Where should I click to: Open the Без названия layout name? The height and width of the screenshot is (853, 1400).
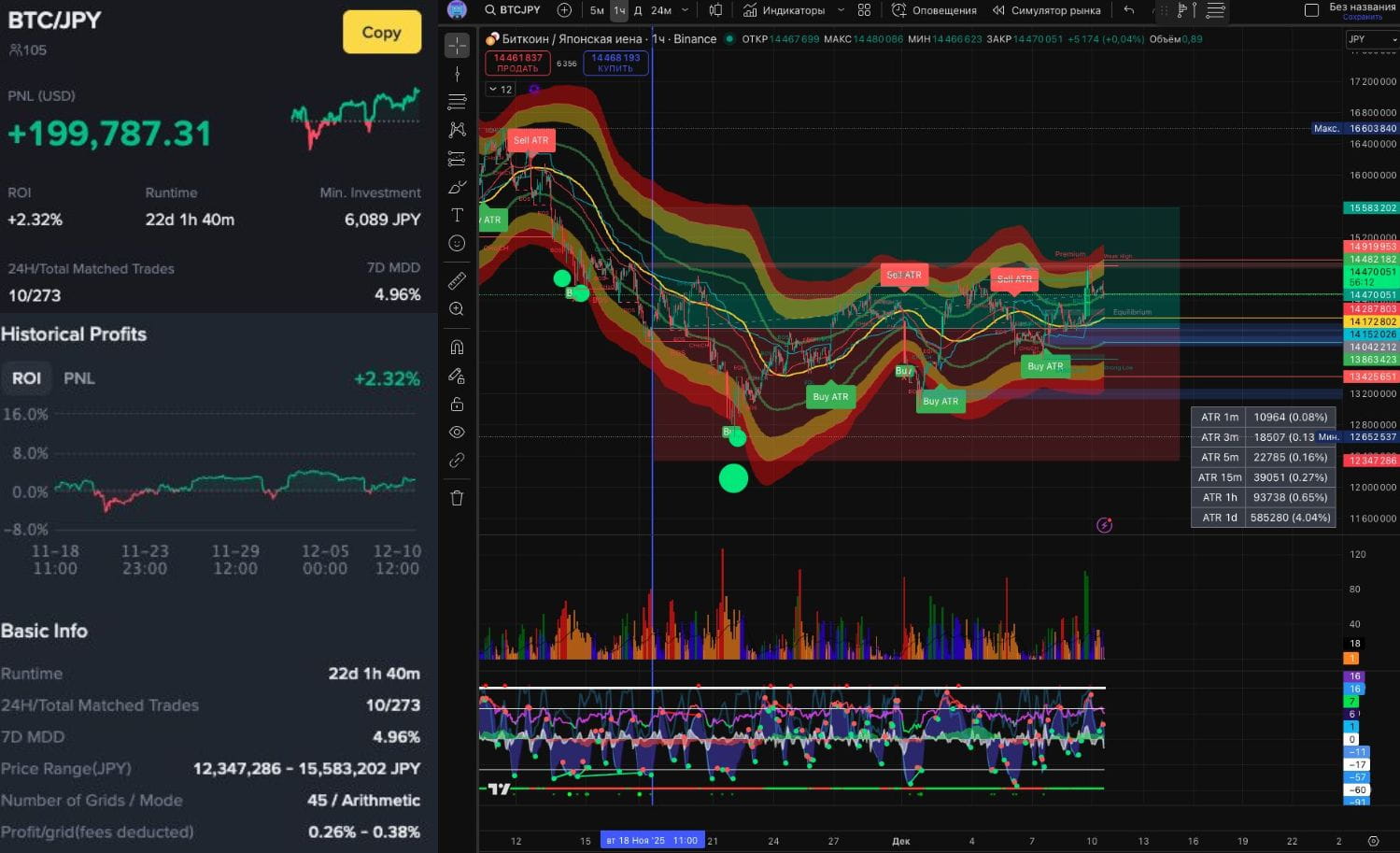point(1362,7)
